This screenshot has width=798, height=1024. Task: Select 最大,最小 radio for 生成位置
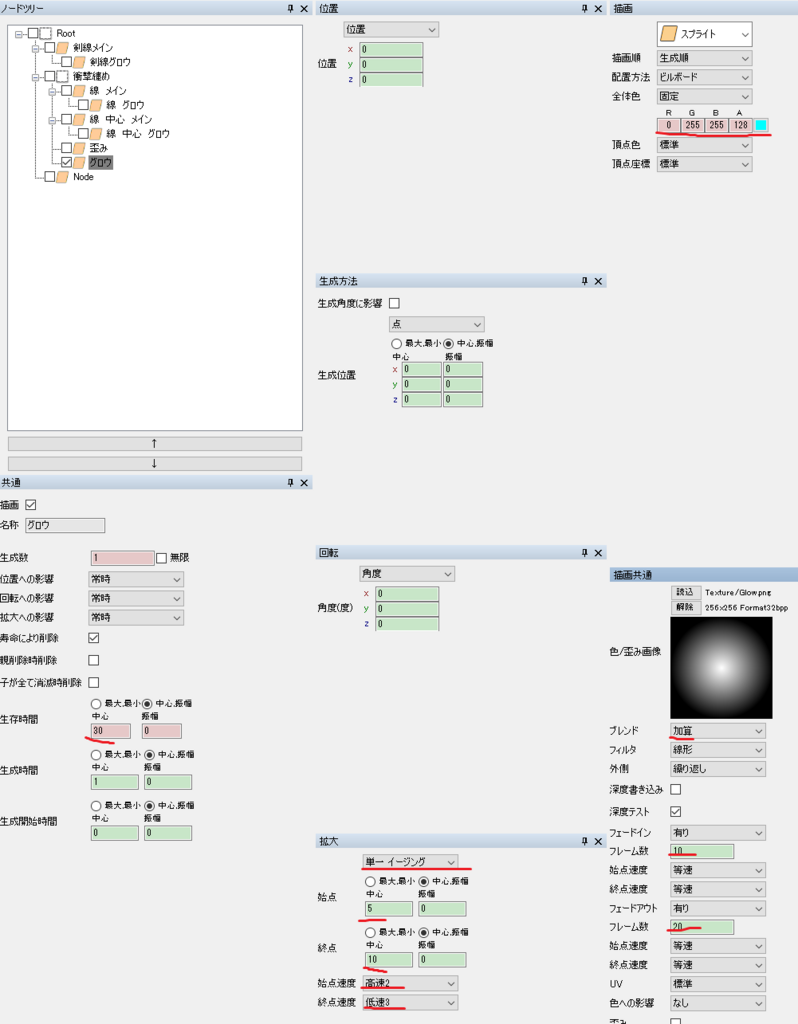(396, 344)
